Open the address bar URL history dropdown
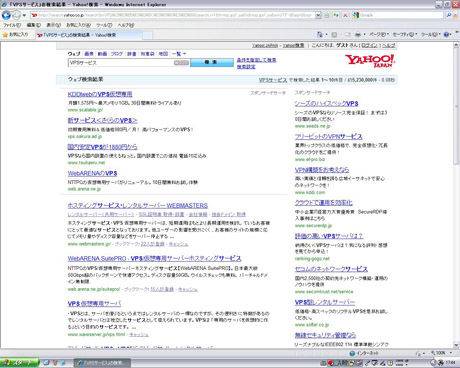 click(318, 15)
